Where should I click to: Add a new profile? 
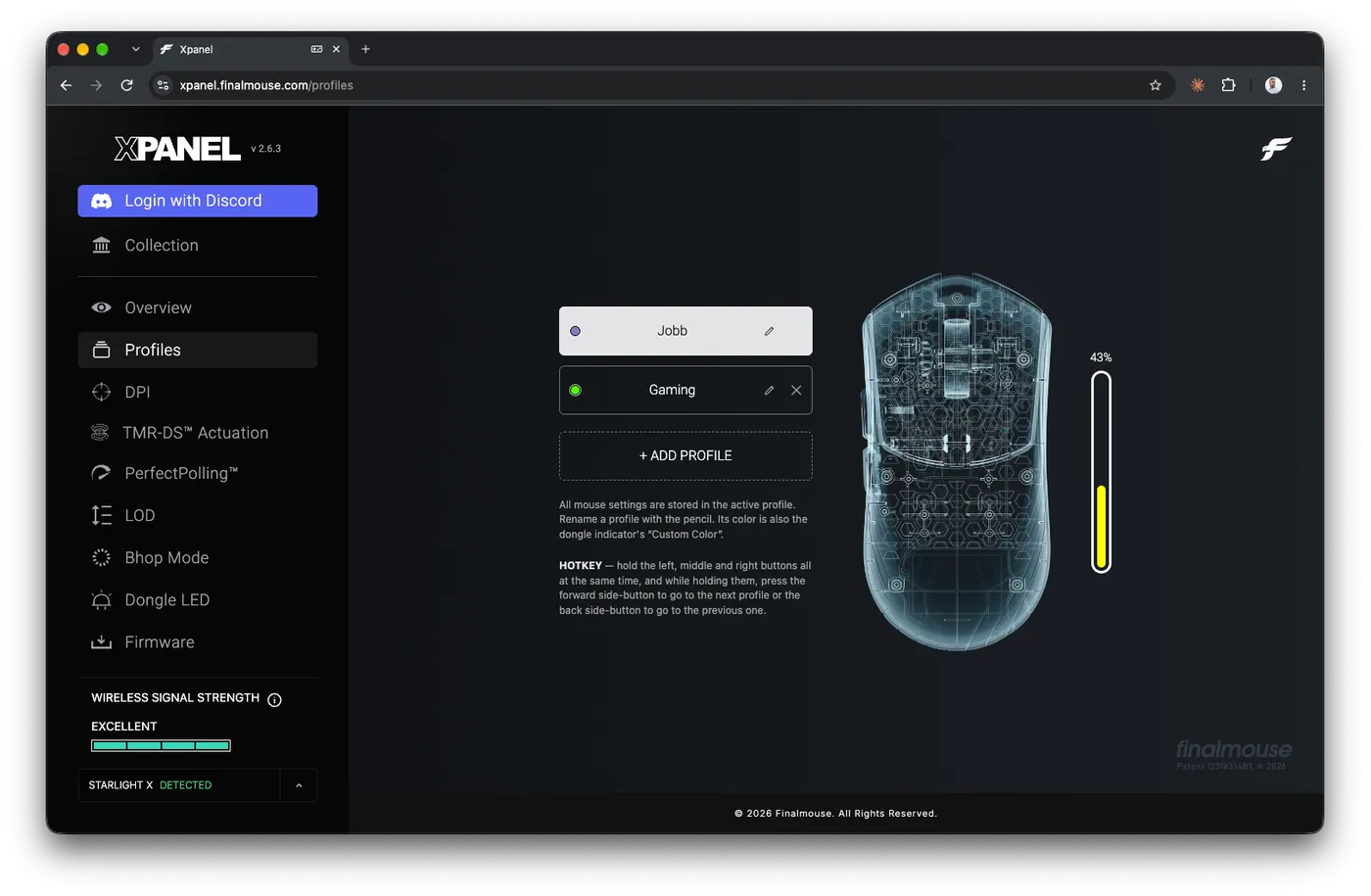pos(685,456)
